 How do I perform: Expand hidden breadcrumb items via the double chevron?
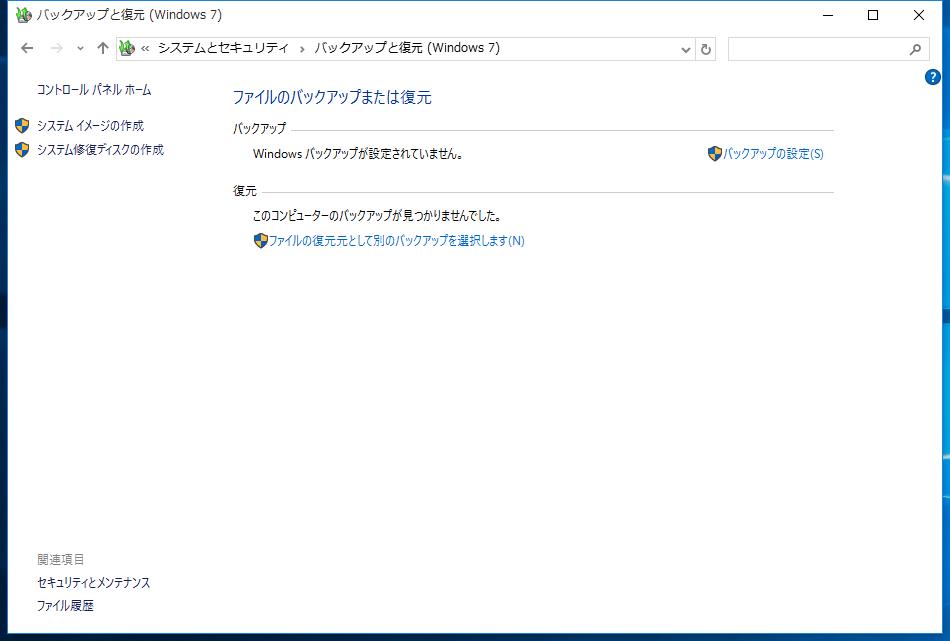145,48
